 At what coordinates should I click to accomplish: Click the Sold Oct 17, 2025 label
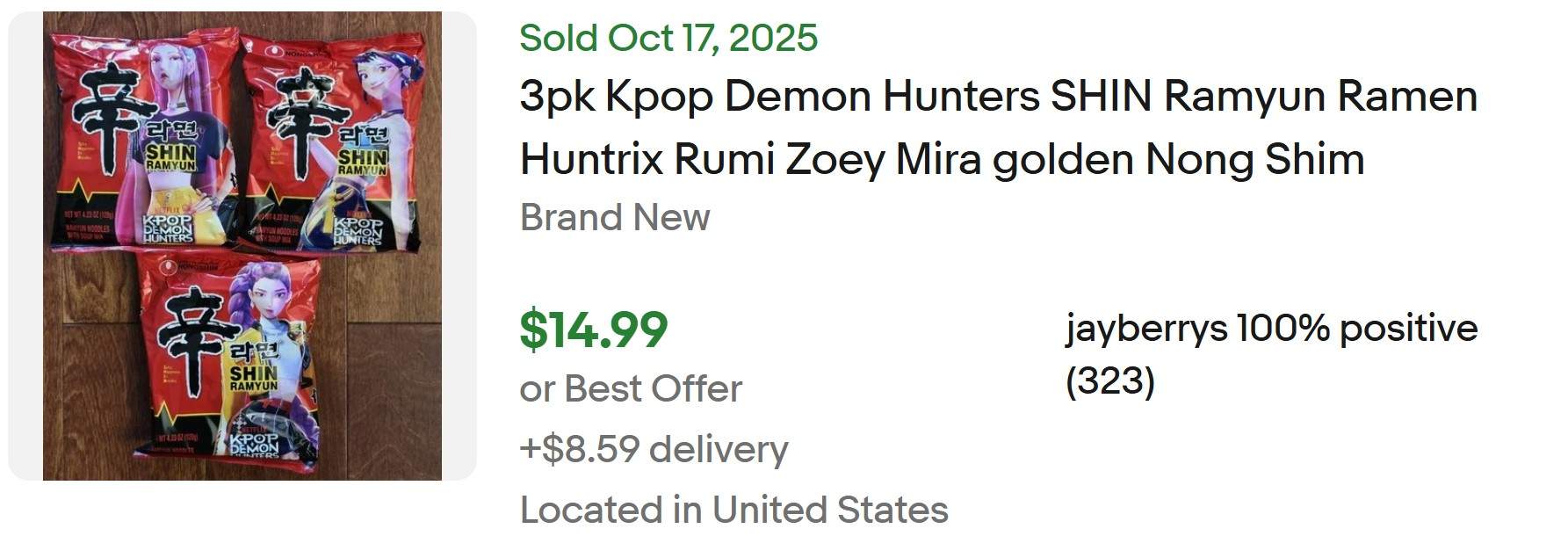coord(668,38)
